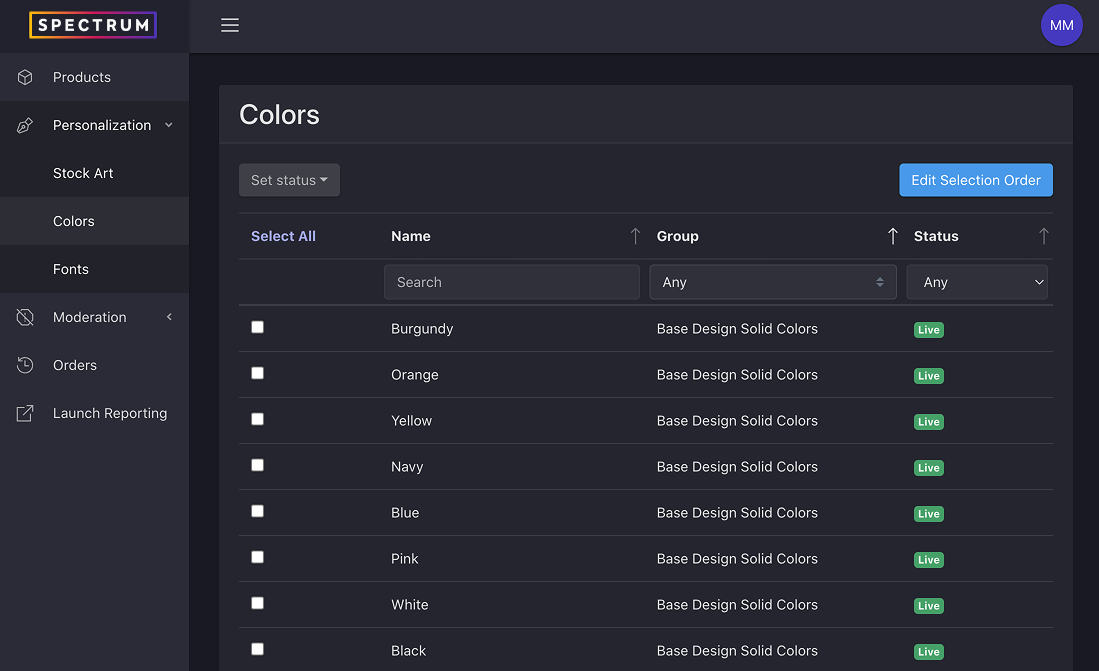Click the Moderation shield icon
This screenshot has width=1099, height=671.
coord(25,318)
